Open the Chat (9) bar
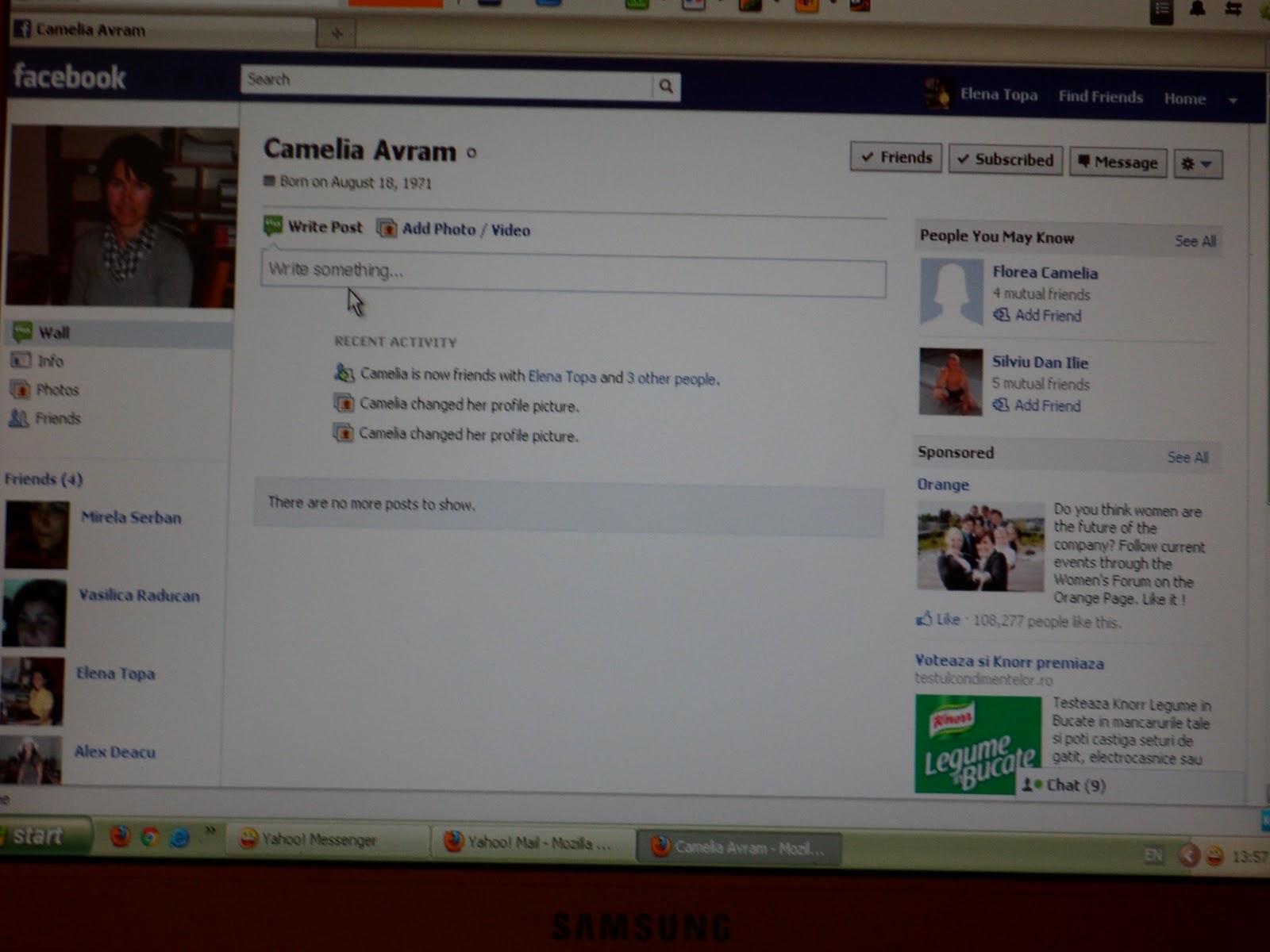This screenshot has width=1270, height=952. tap(1130, 785)
